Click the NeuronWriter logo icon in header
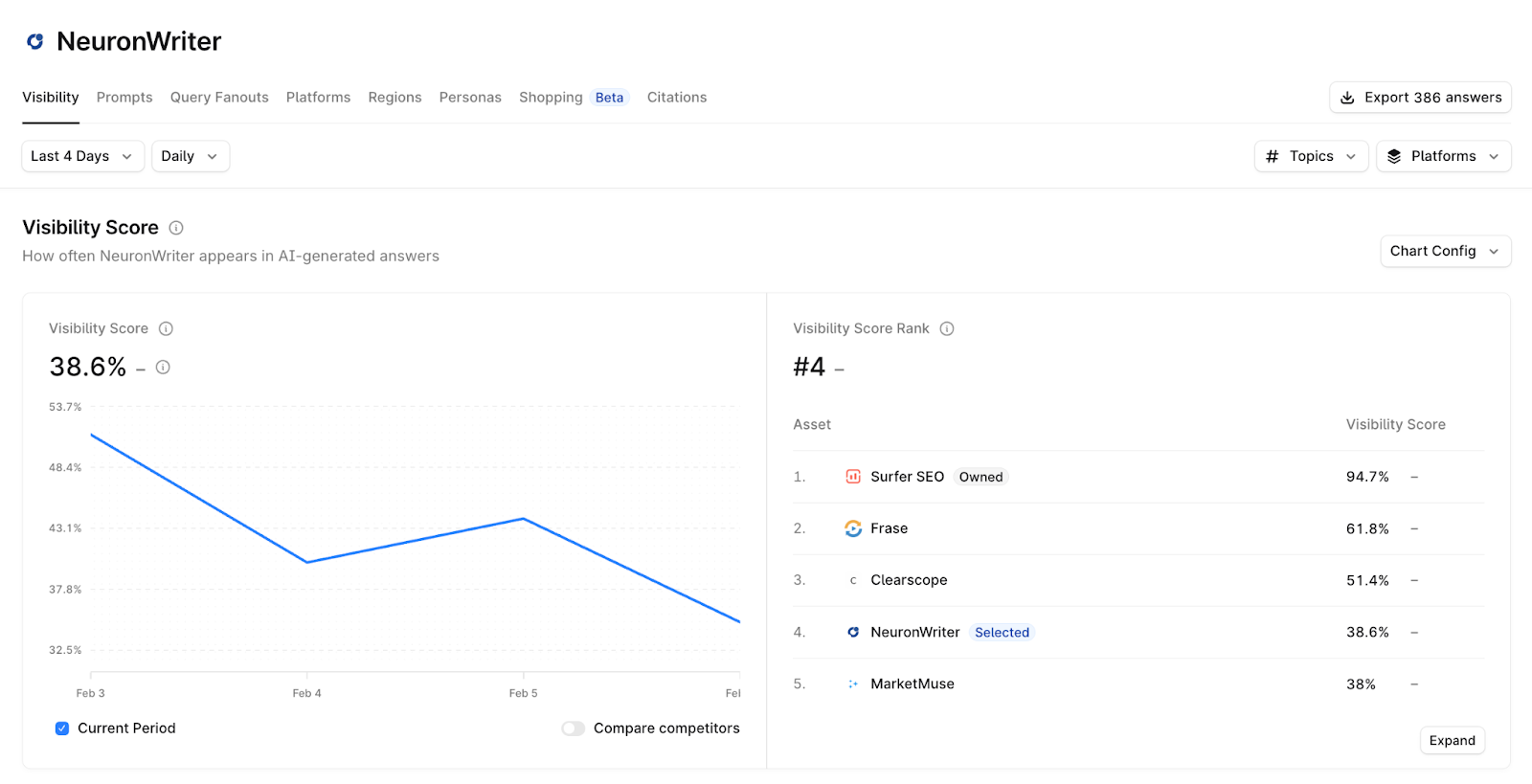1532x784 pixels. tap(35, 41)
